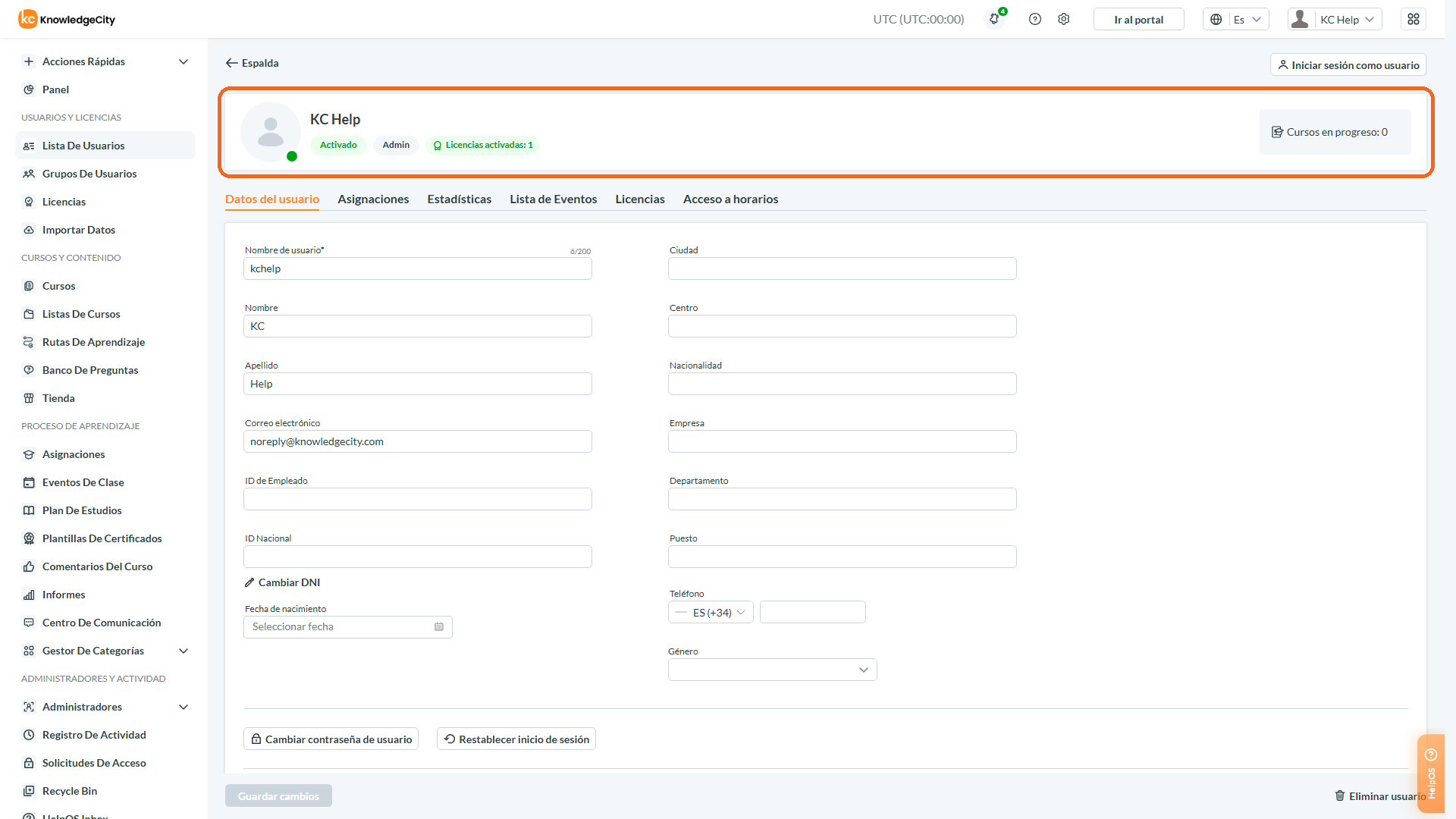Switch to Lista de Eventos tab
Screen dimensions: 1456x819
[553, 199]
